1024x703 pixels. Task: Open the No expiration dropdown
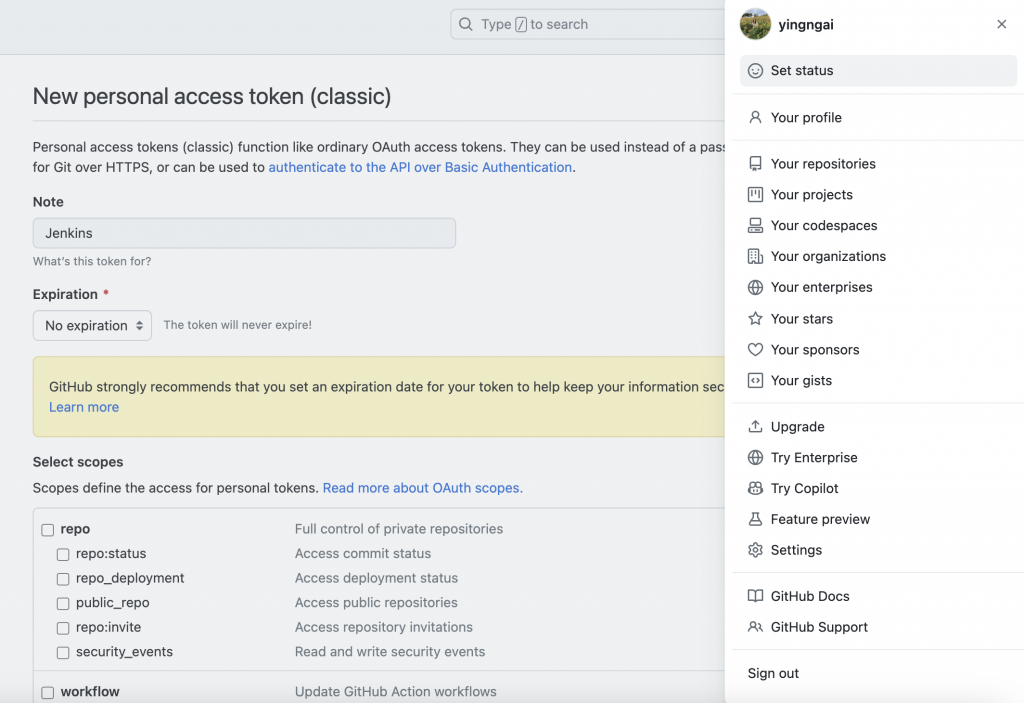(x=92, y=326)
